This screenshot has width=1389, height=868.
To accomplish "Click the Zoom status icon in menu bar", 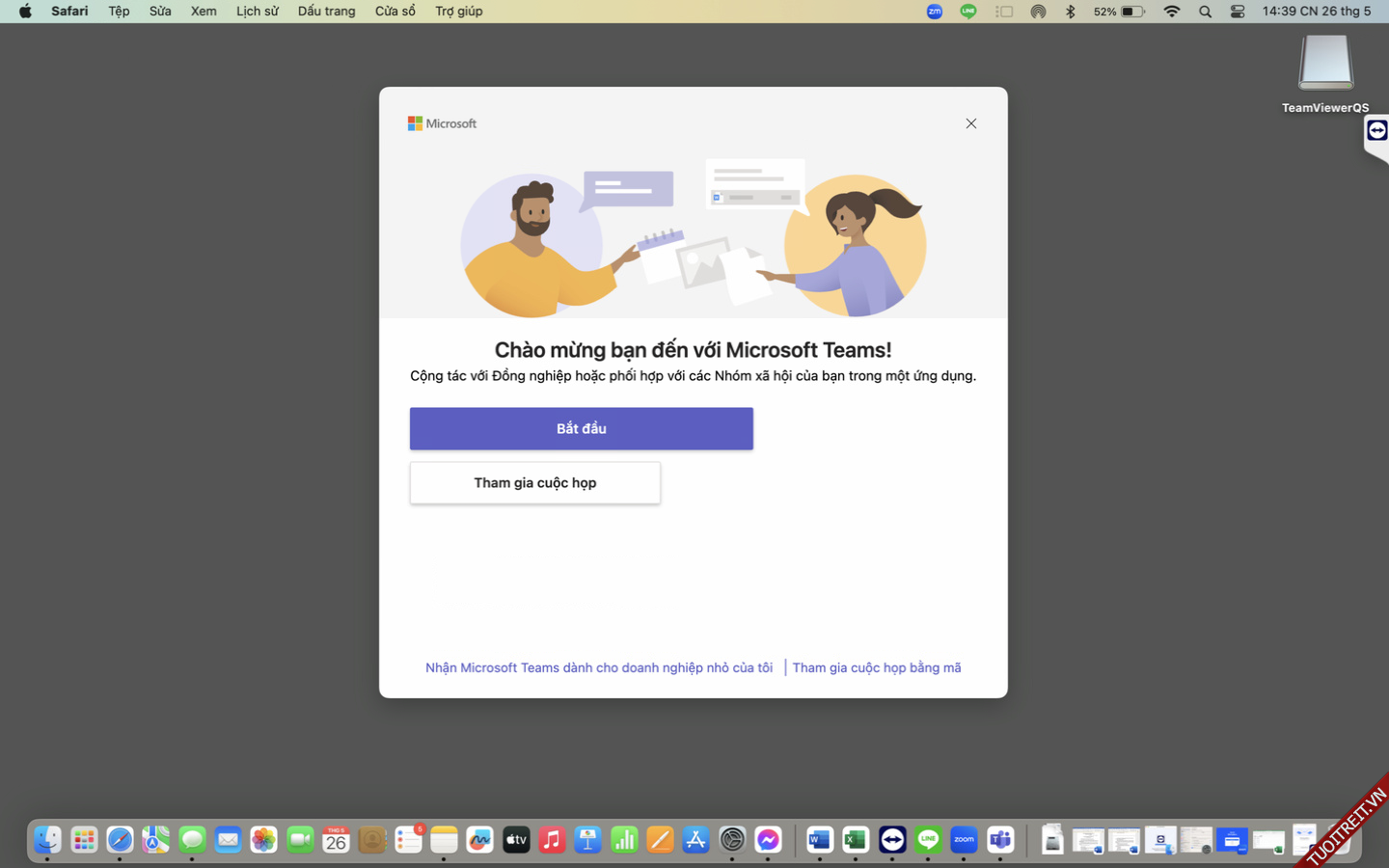I will pyautogui.click(x=935, y=12).
